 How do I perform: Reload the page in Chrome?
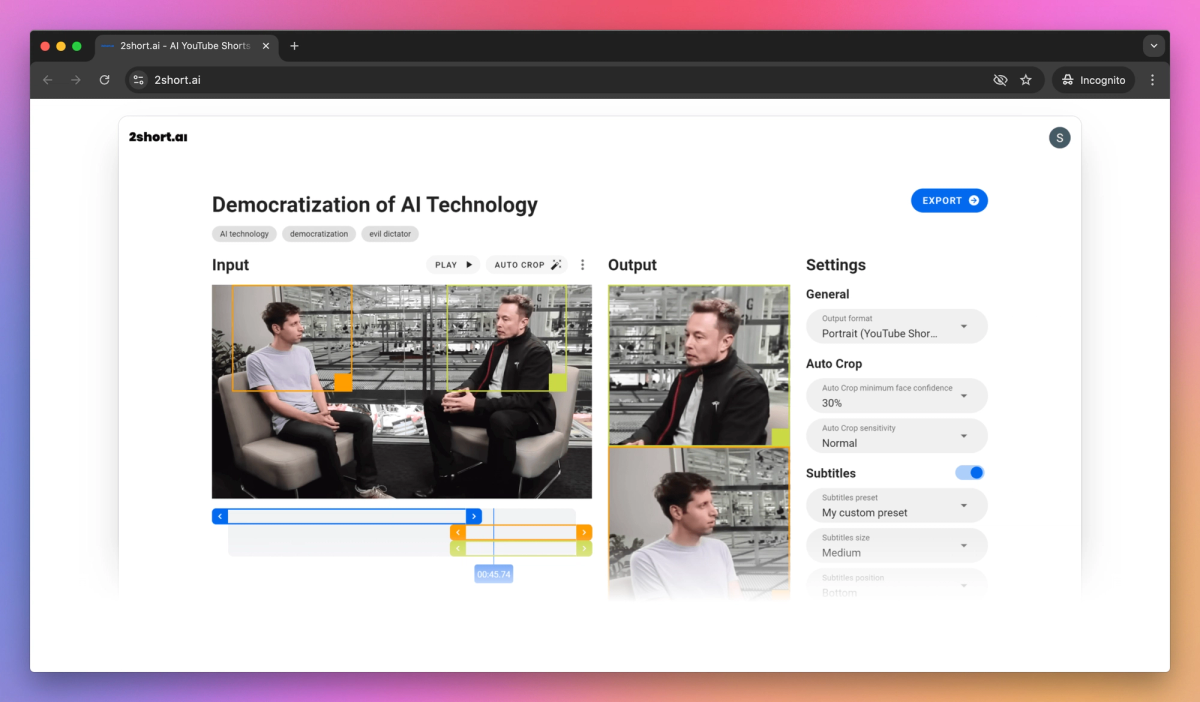pyautogui.click(x=104, y=80)
